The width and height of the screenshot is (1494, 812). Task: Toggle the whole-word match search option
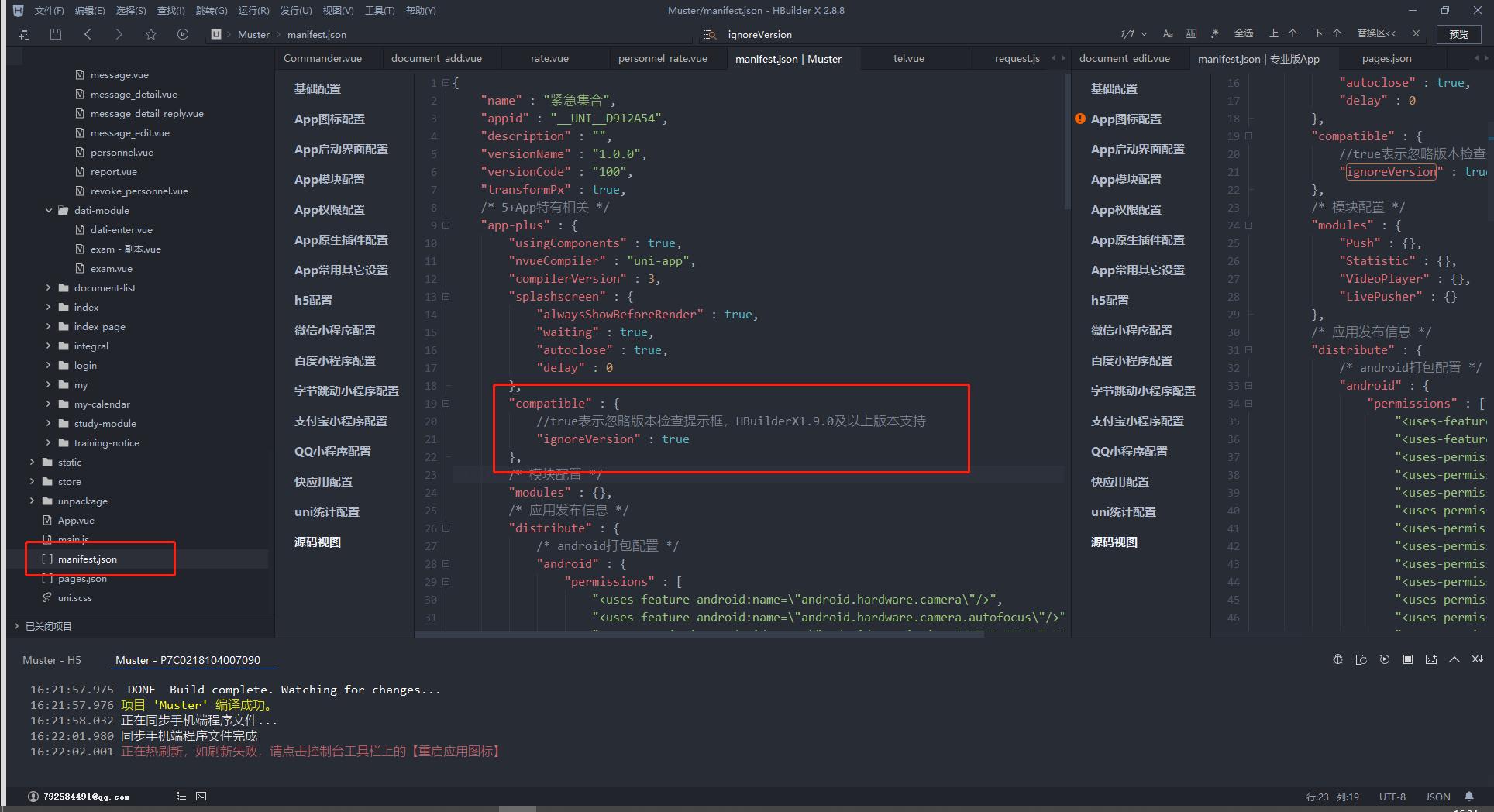point(1192,34)
